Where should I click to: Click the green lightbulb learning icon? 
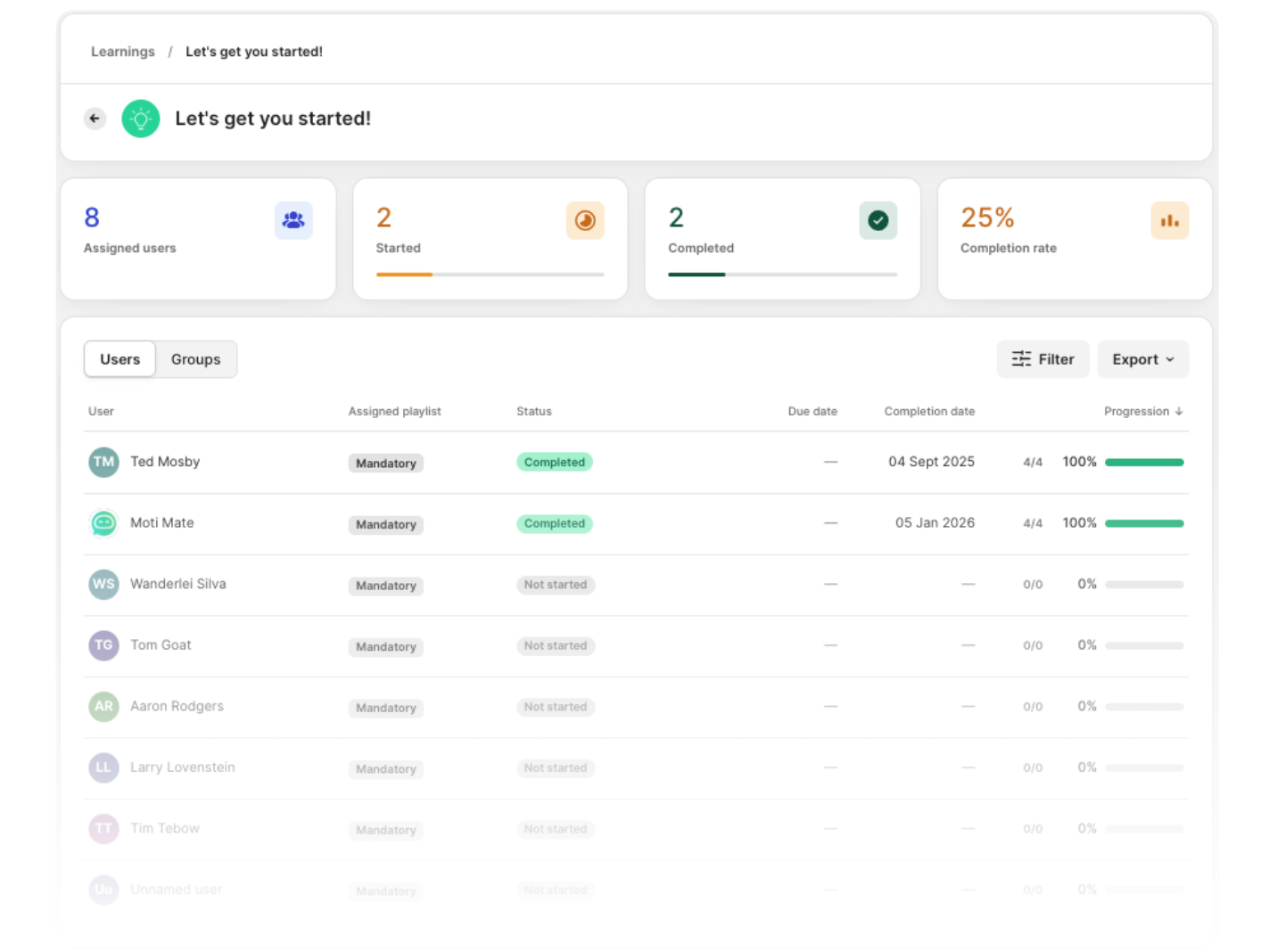[x=141, y=119]
